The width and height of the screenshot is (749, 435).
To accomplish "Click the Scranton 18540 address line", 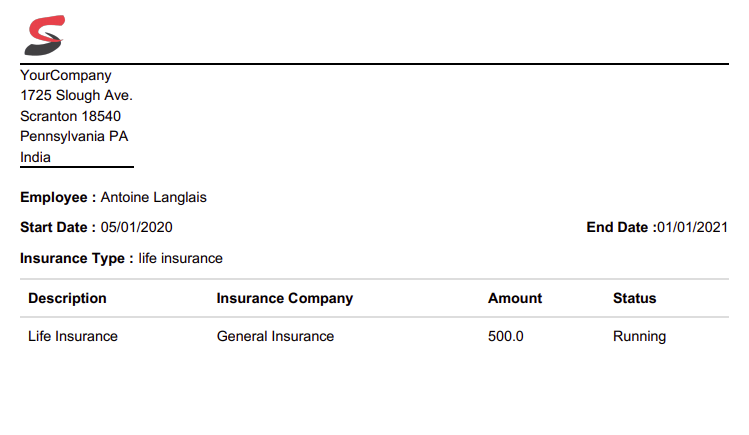I will point(70,116).
